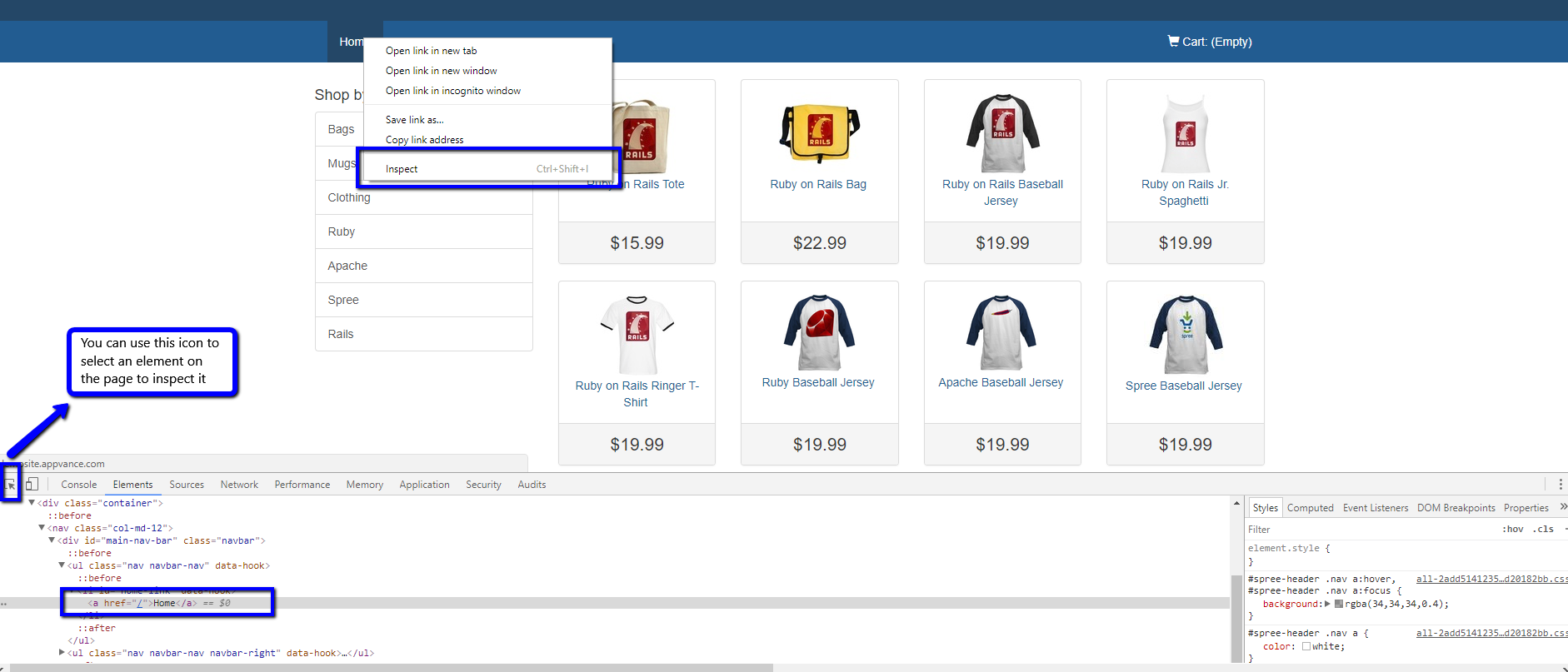
Task: Click the Spree Baseball Jersey image
Action: coord(1186,335)
